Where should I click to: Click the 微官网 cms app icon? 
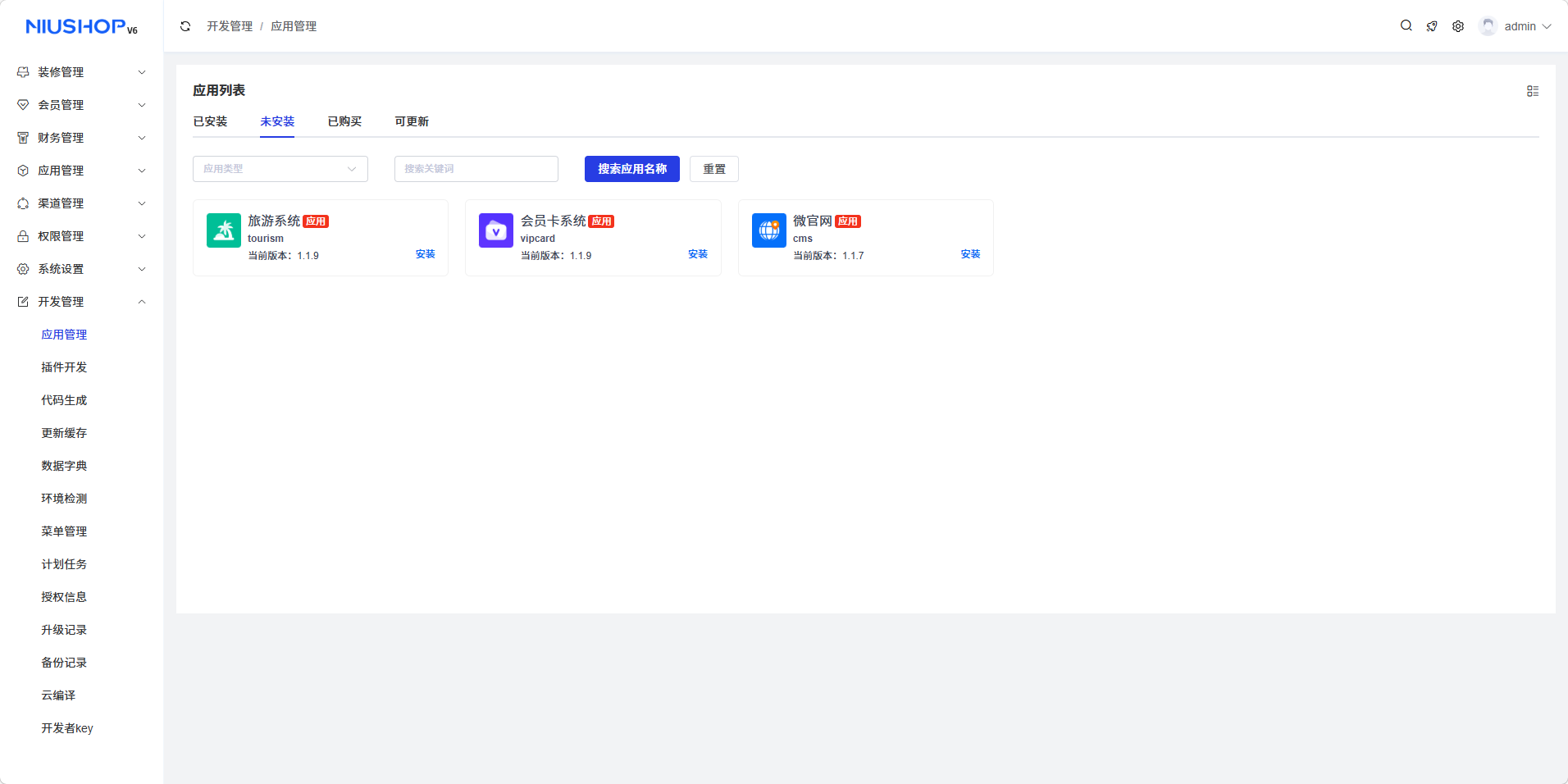tap(769, 230)
